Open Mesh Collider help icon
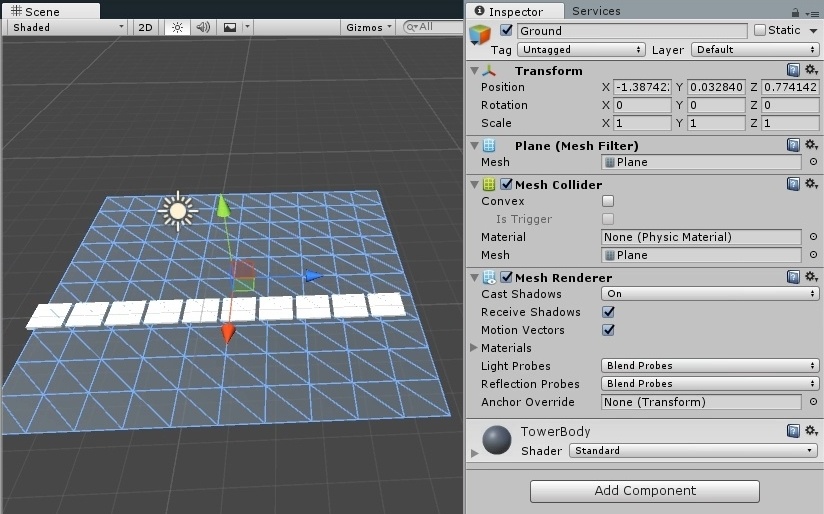824x514 pixels. pos(794,184)
